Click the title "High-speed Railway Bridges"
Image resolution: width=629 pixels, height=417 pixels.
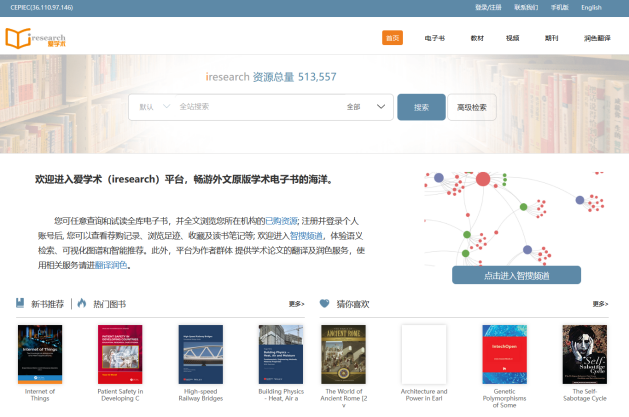coord(201,395)
